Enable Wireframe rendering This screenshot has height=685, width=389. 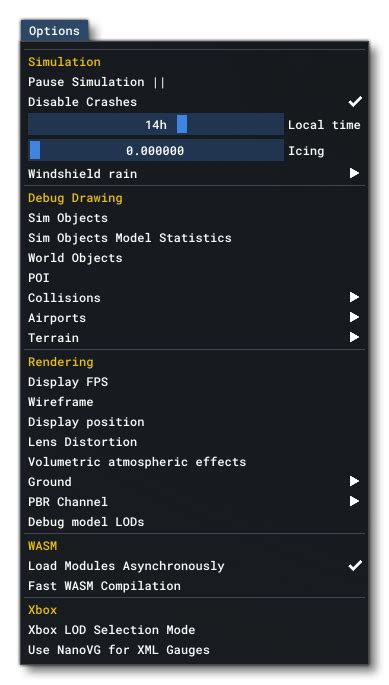coord(194,402)
